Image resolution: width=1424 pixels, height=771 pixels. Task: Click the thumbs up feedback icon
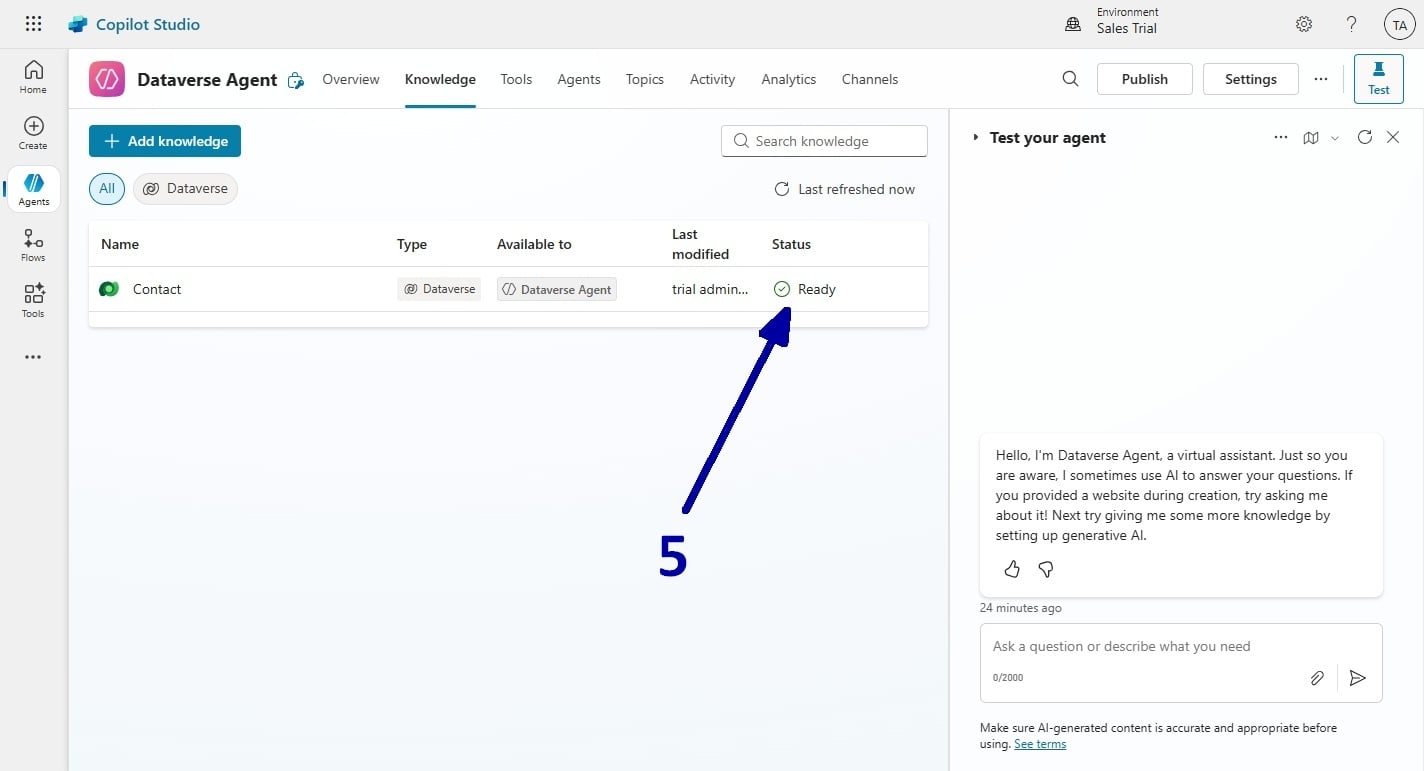click(x=1012, y=569)
